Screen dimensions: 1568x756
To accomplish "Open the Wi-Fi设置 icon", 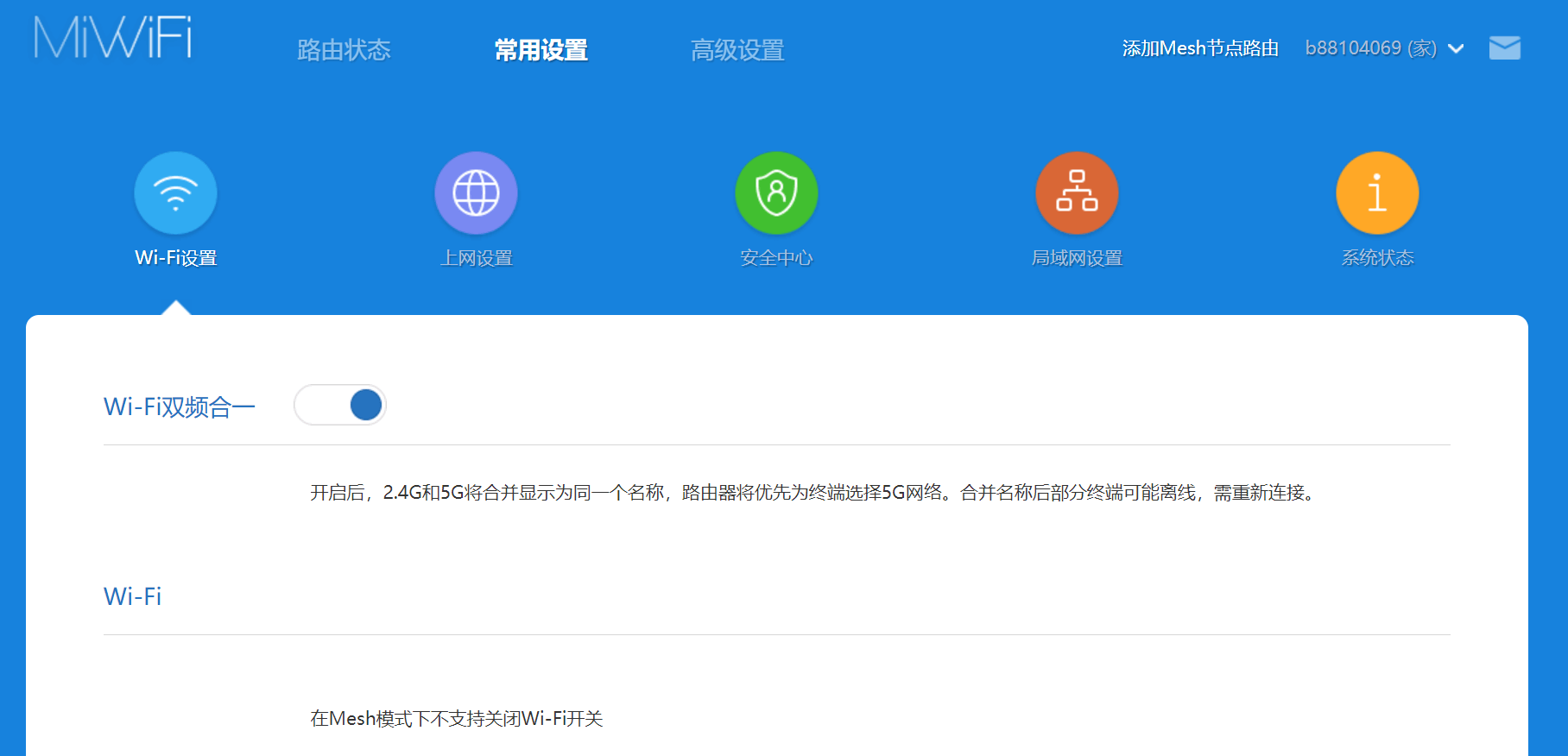I will tap(175, 192).
